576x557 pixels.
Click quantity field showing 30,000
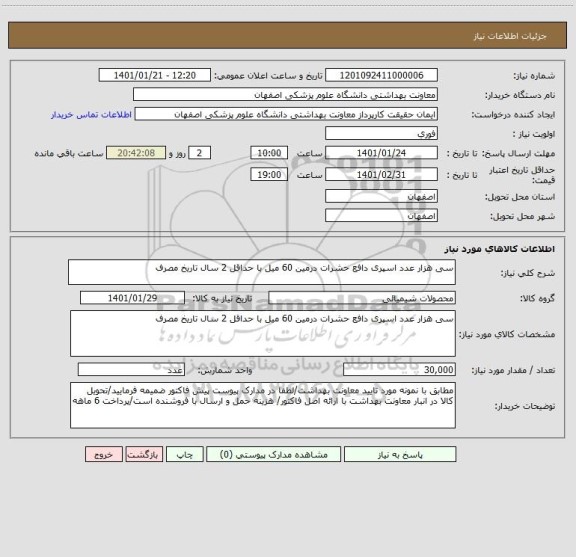pyautogui.click(x=399, y=370)
